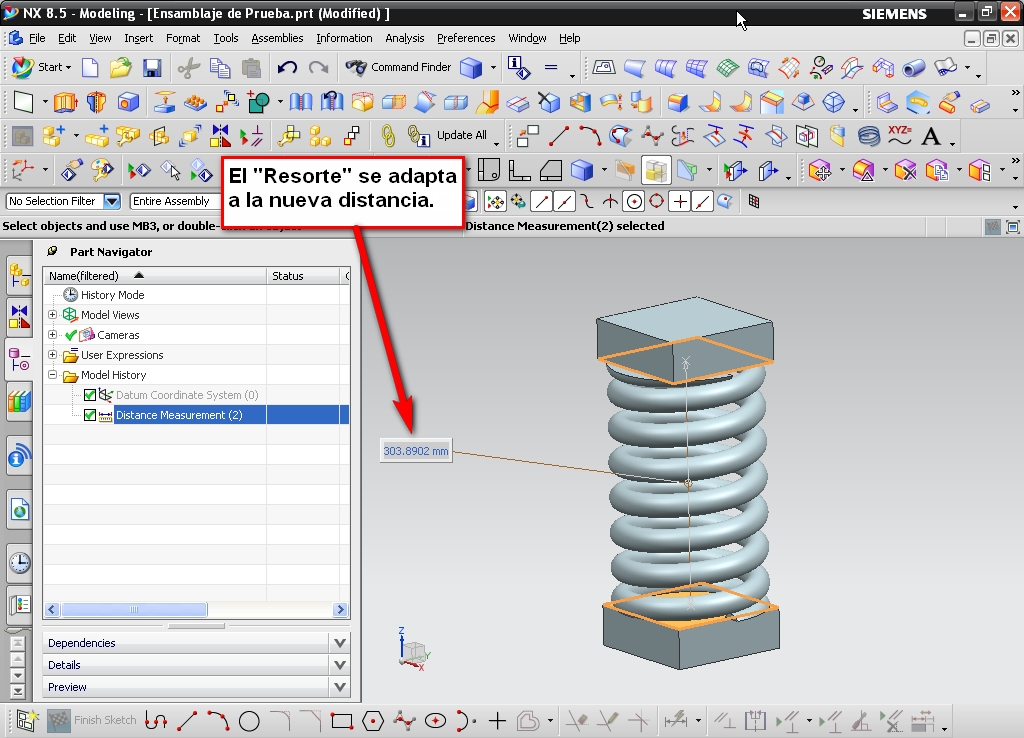Uncheck the Distance Measurement (2) checkbox
1024x738 pixels.
tap(90, 415)
